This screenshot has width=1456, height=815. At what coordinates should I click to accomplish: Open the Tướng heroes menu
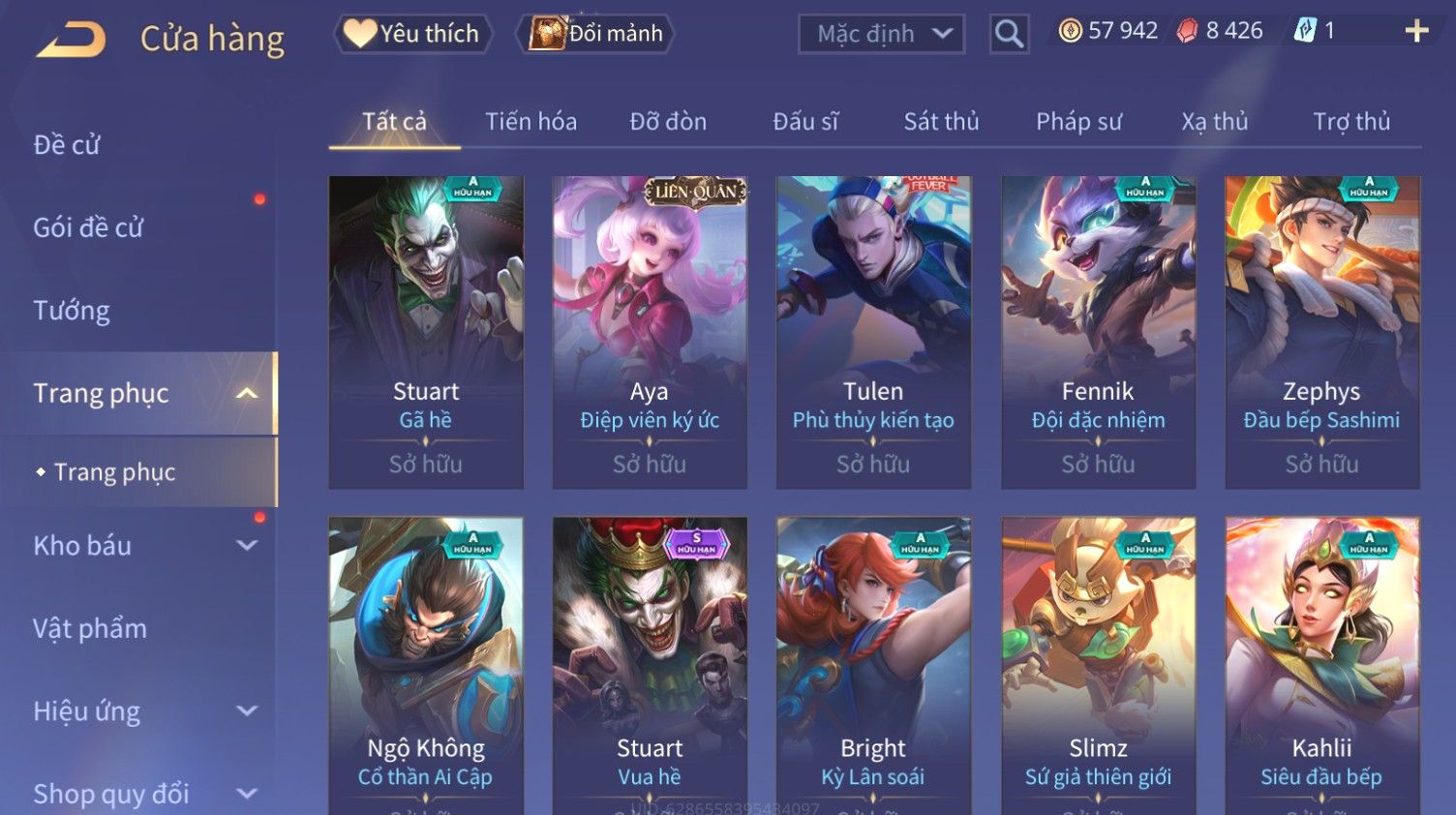(72, 310)
